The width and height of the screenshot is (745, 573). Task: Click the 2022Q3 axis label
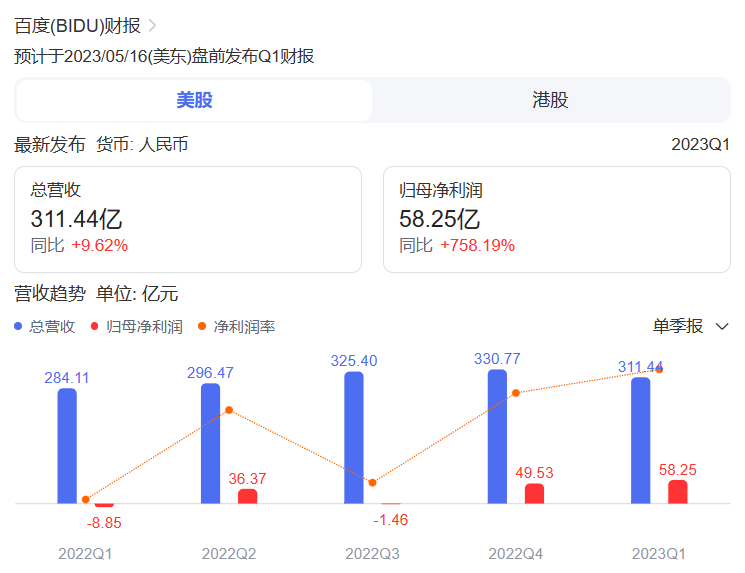tap(373, 553)
